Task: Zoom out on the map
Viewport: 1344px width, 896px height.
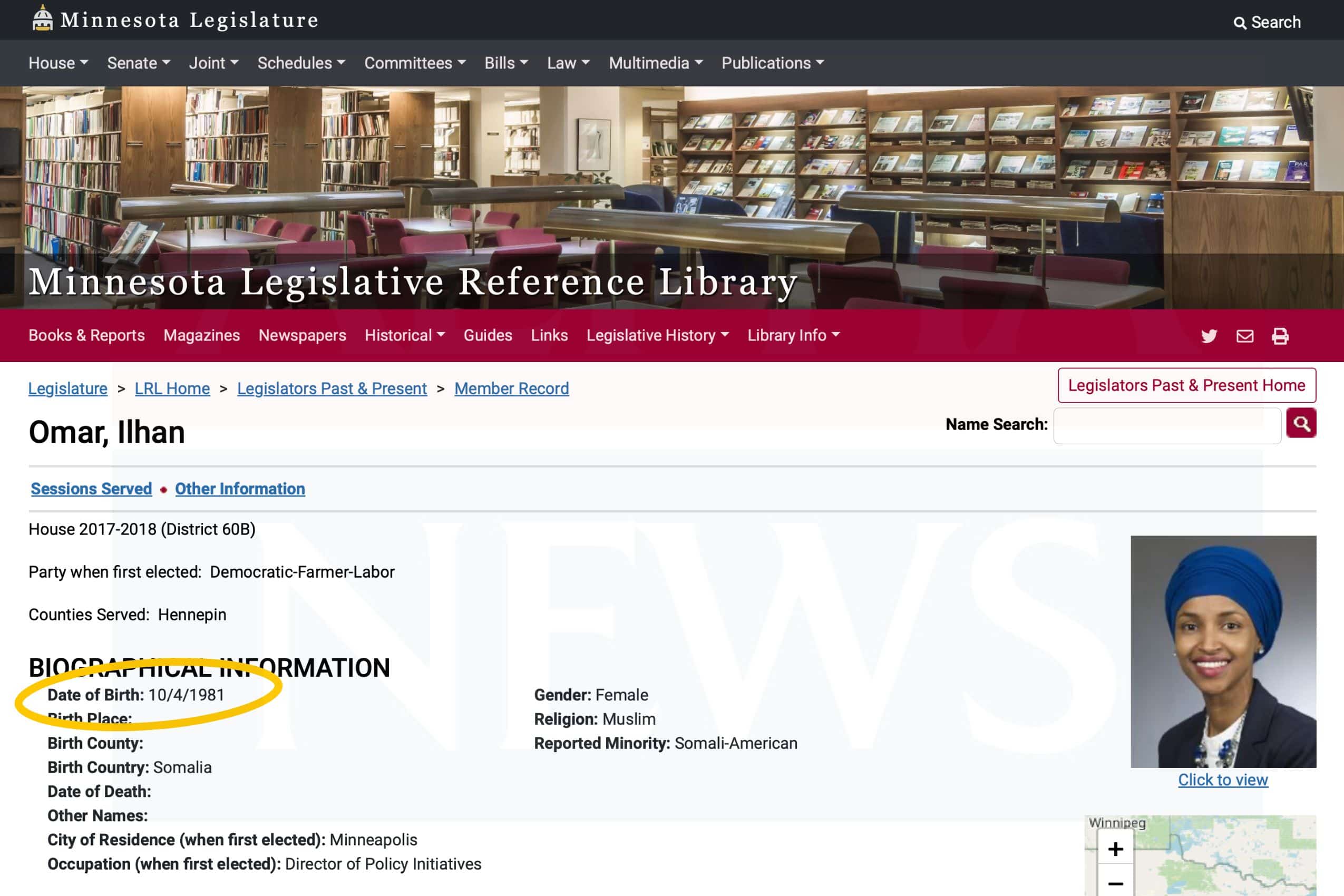Action: pyautogui.click(x=1115, y=883)
